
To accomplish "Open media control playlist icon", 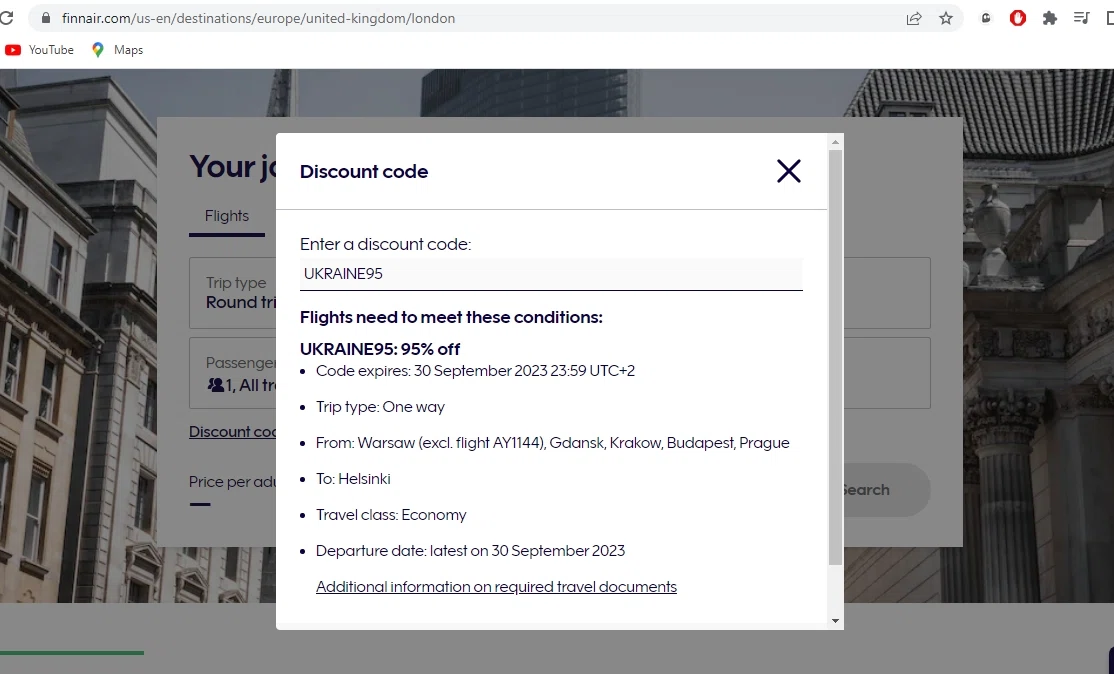I will point(1081,18).
